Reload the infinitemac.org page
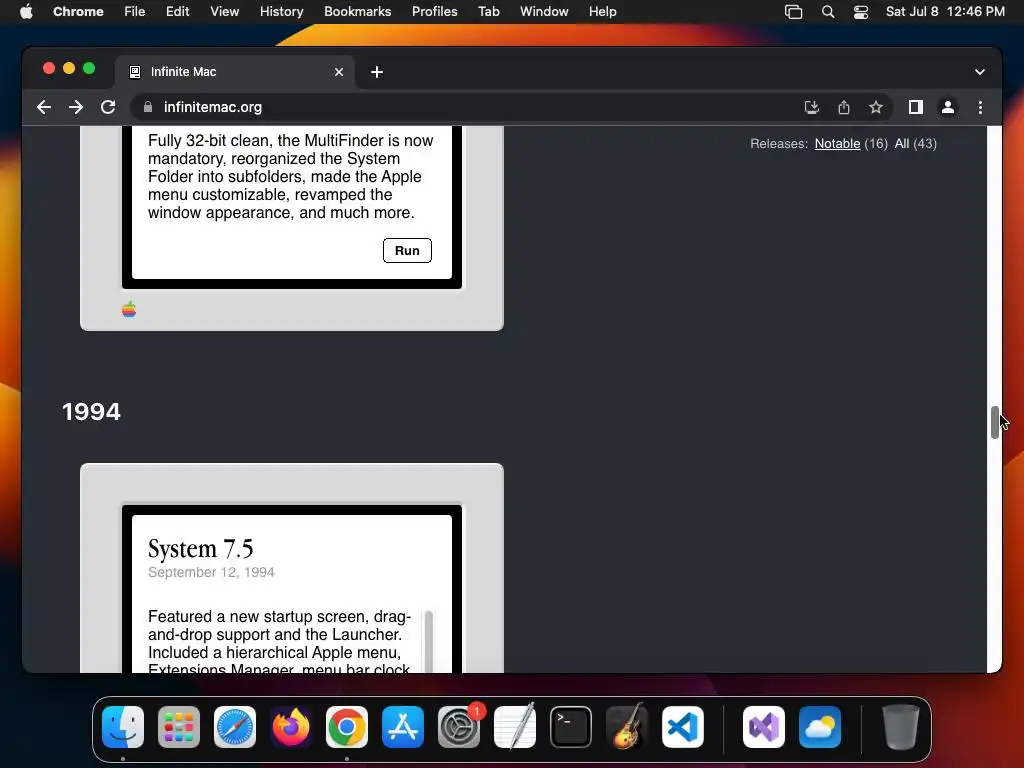Image resolution: width=1024 pixels, height=768 pixels. click(108, 107)
